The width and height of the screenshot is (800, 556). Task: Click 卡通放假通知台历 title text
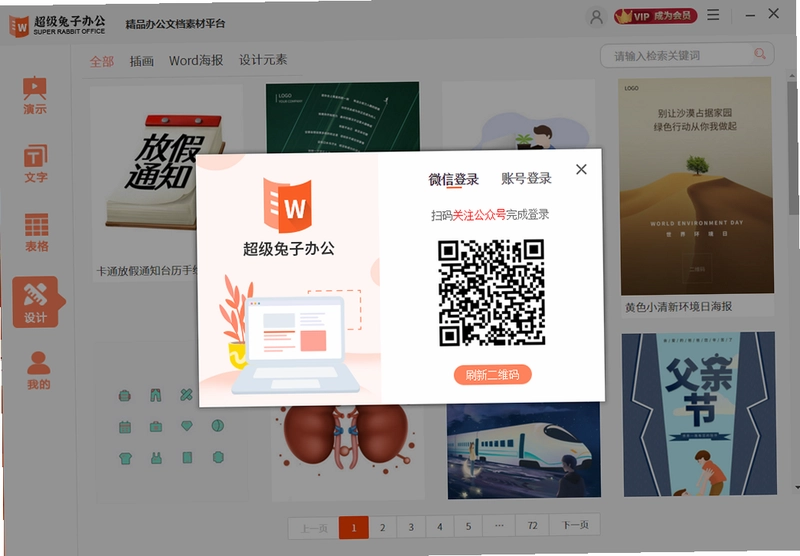click(x=147, y=271)
